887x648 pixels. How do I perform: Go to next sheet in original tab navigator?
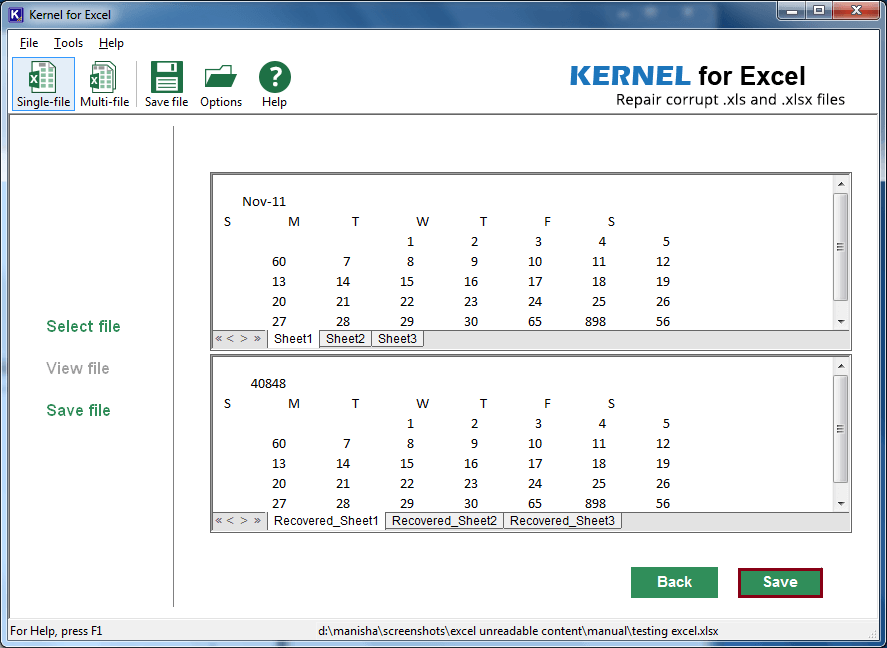pos(244,339)
